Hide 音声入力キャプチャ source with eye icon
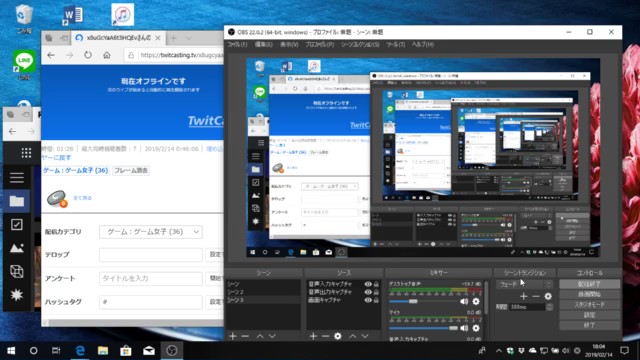This screenshot has width=640, height=360. (x=368, y=284)
